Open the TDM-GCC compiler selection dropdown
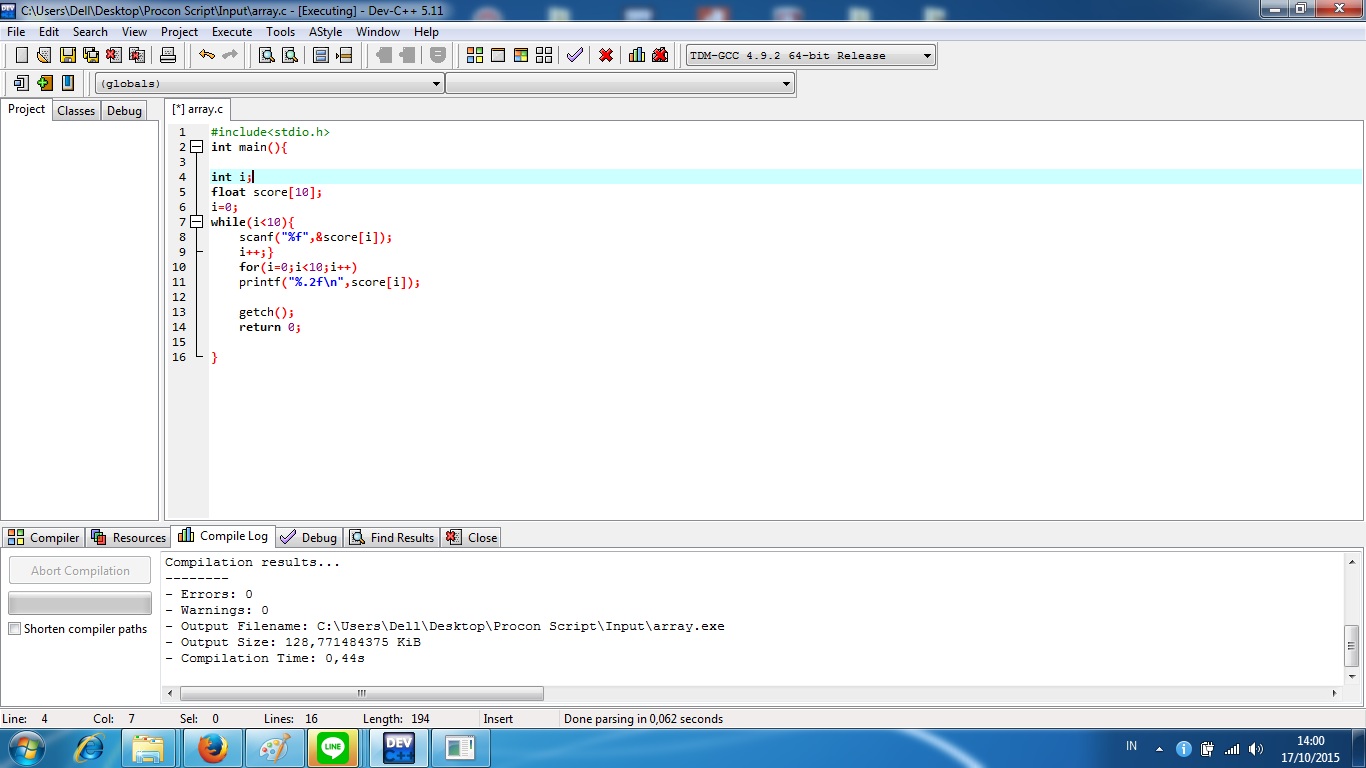This screenshot has height=768, width=1366. click(925, 55)
